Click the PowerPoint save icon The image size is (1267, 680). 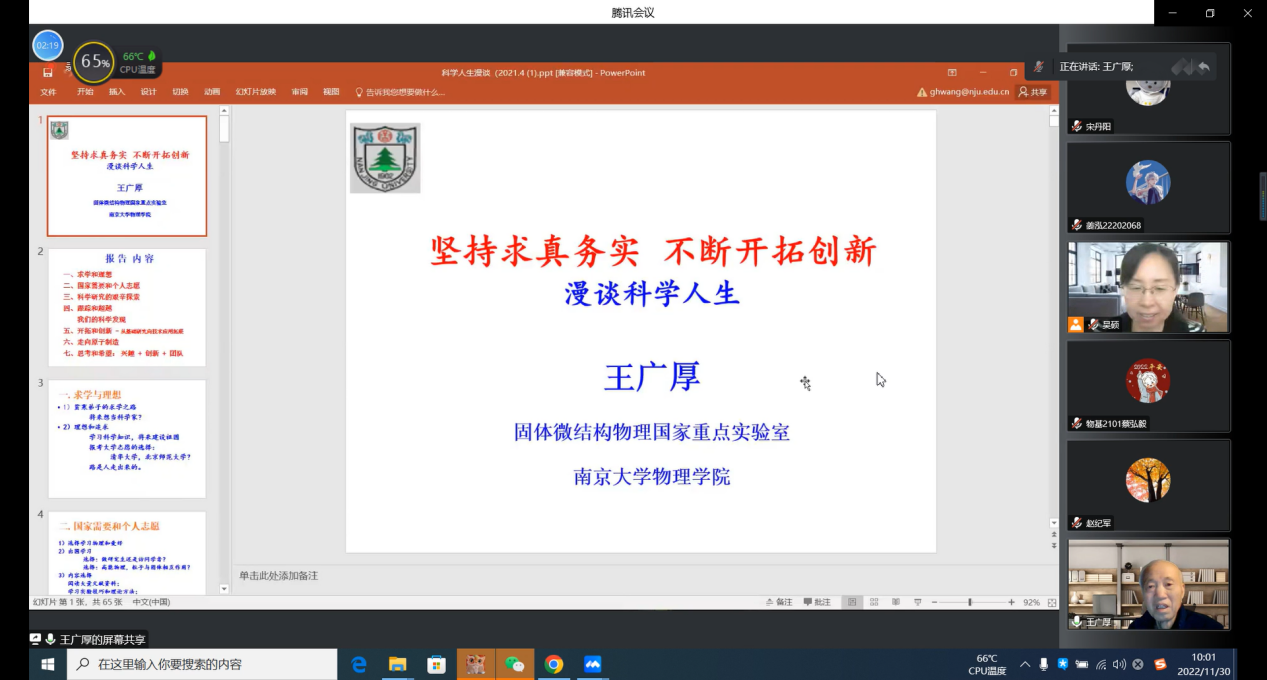coord(47,72)
